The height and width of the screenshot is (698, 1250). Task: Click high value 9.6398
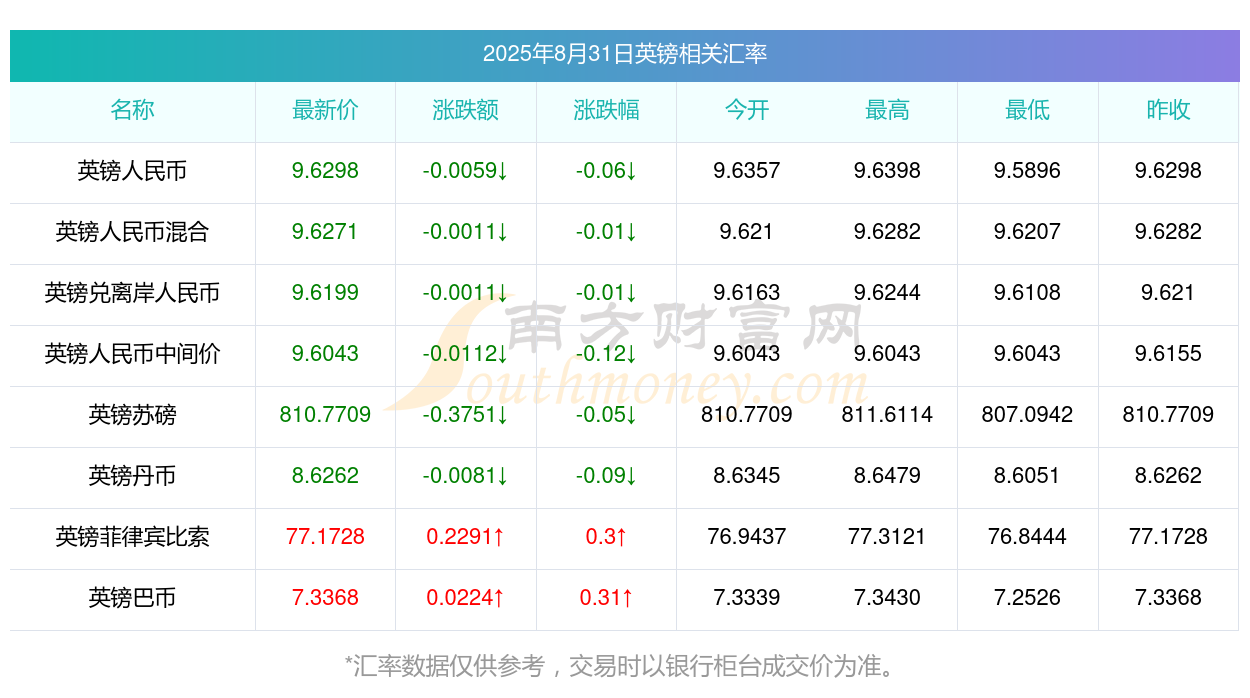(887, 171)
